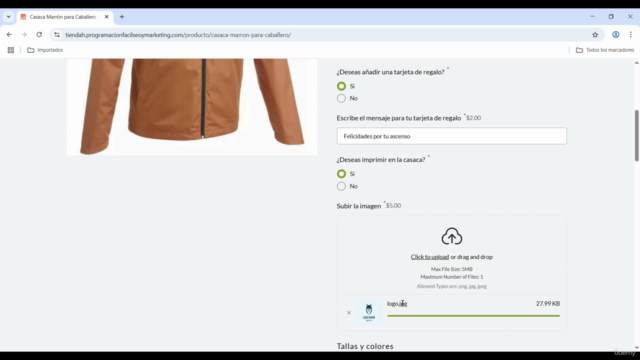
Task: Click 'Max File Size: 5MB' text
Action: [451, 269]
